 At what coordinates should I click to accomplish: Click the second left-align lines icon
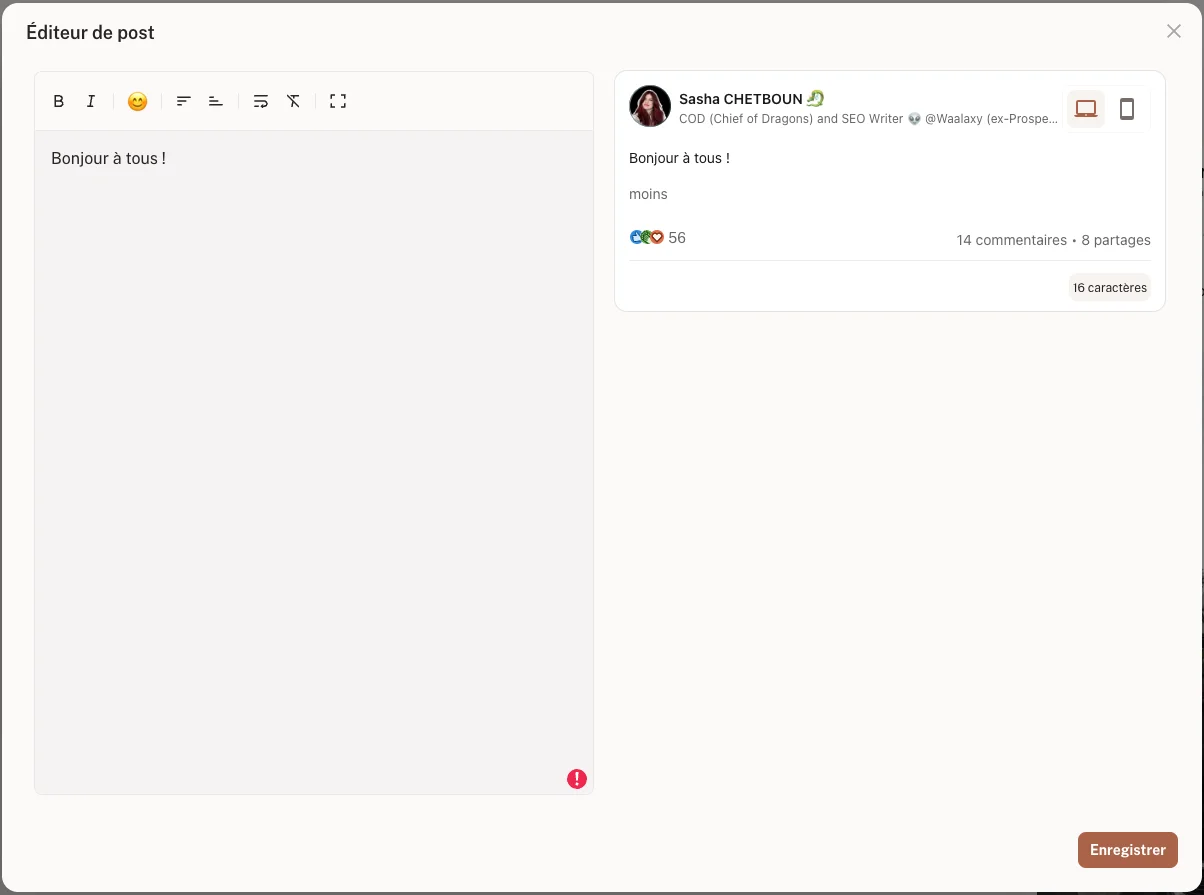pyautogui.click(x=215, y=101)
